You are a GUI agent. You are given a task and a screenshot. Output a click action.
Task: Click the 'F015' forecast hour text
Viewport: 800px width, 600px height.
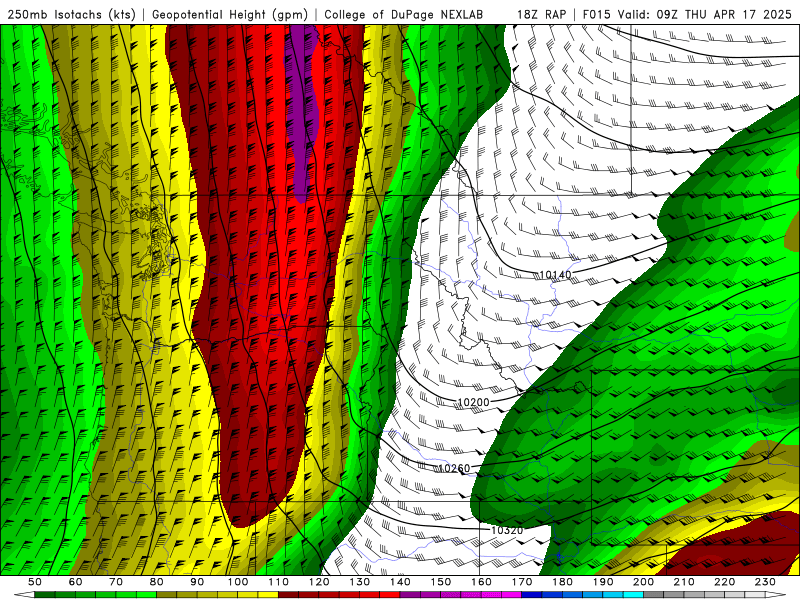point(596,14)
